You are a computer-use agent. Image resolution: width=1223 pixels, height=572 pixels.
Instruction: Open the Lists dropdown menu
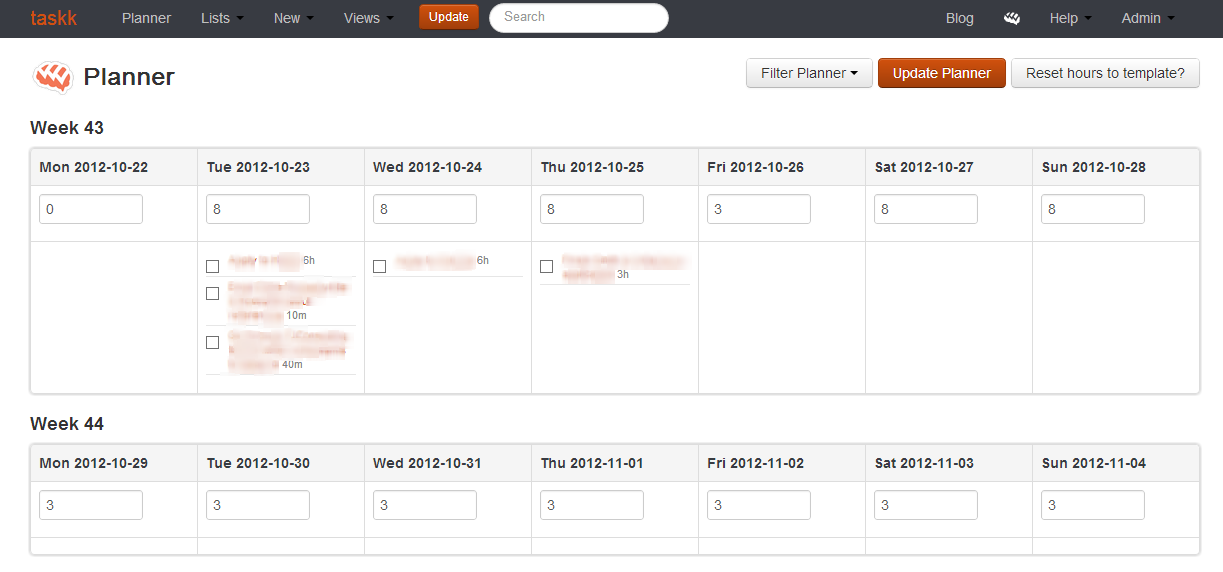pos(222,18)
